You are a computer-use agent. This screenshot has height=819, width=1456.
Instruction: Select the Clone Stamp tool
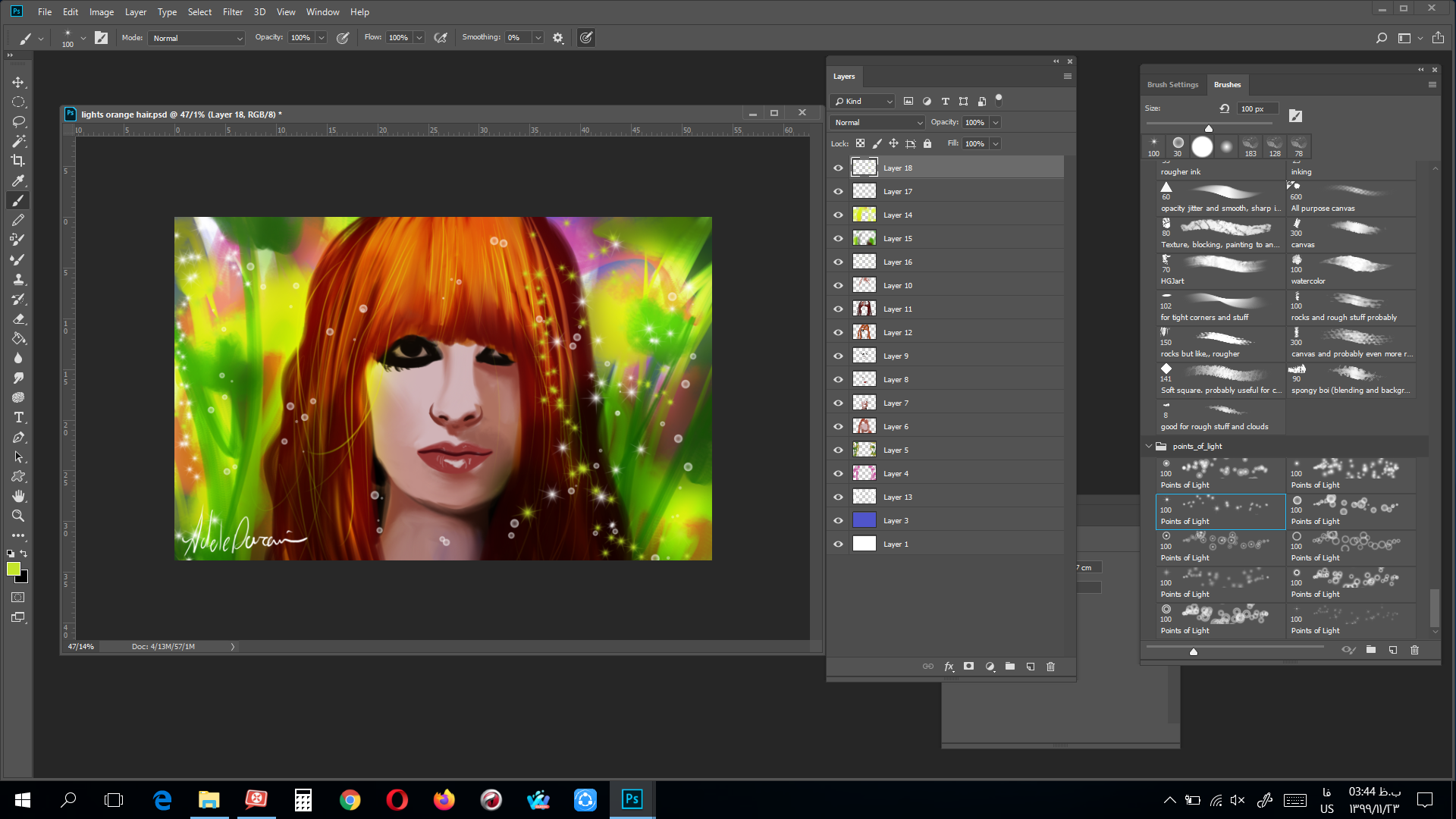point(18,279)
